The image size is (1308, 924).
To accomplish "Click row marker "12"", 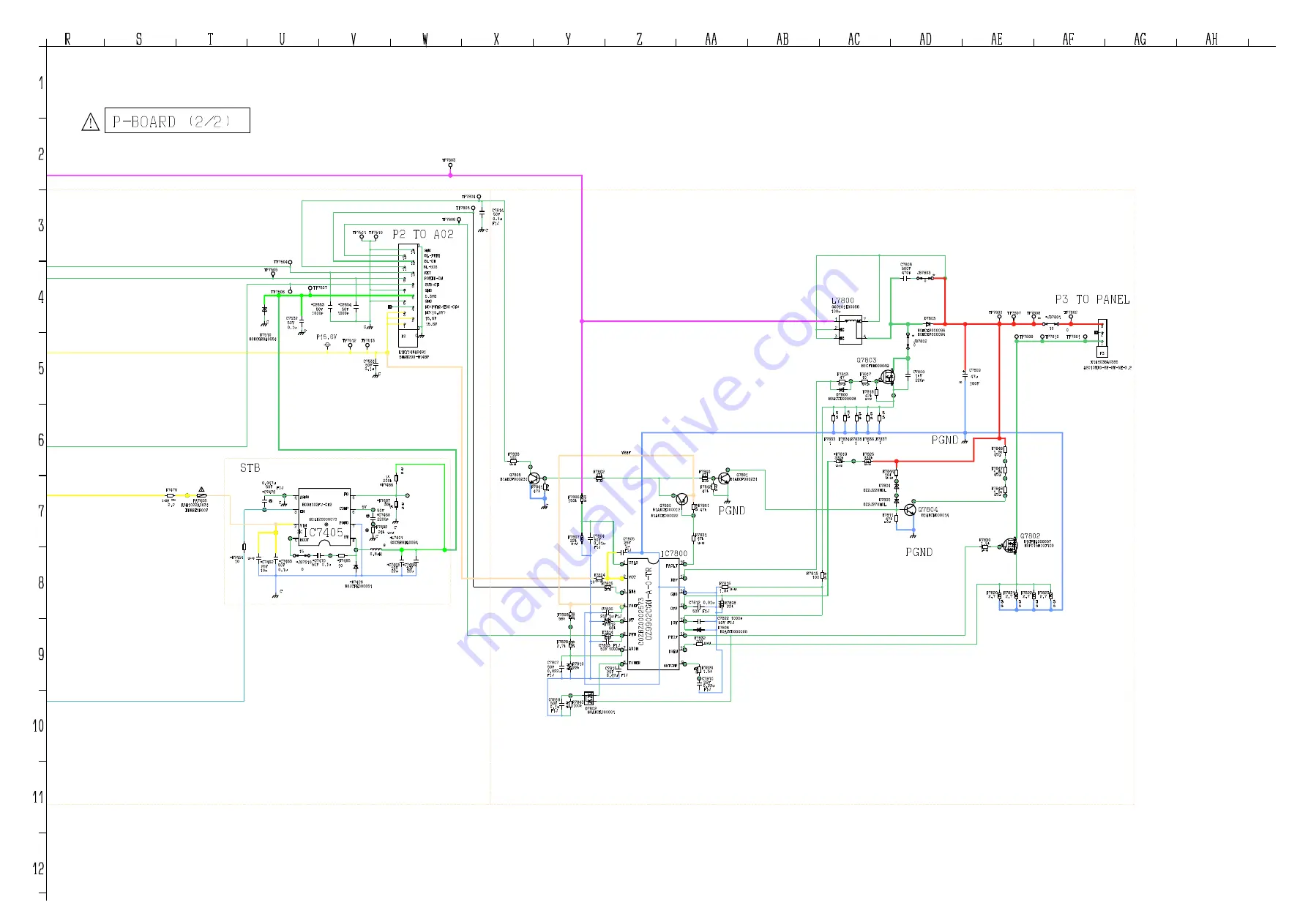I will pos(38,869).
